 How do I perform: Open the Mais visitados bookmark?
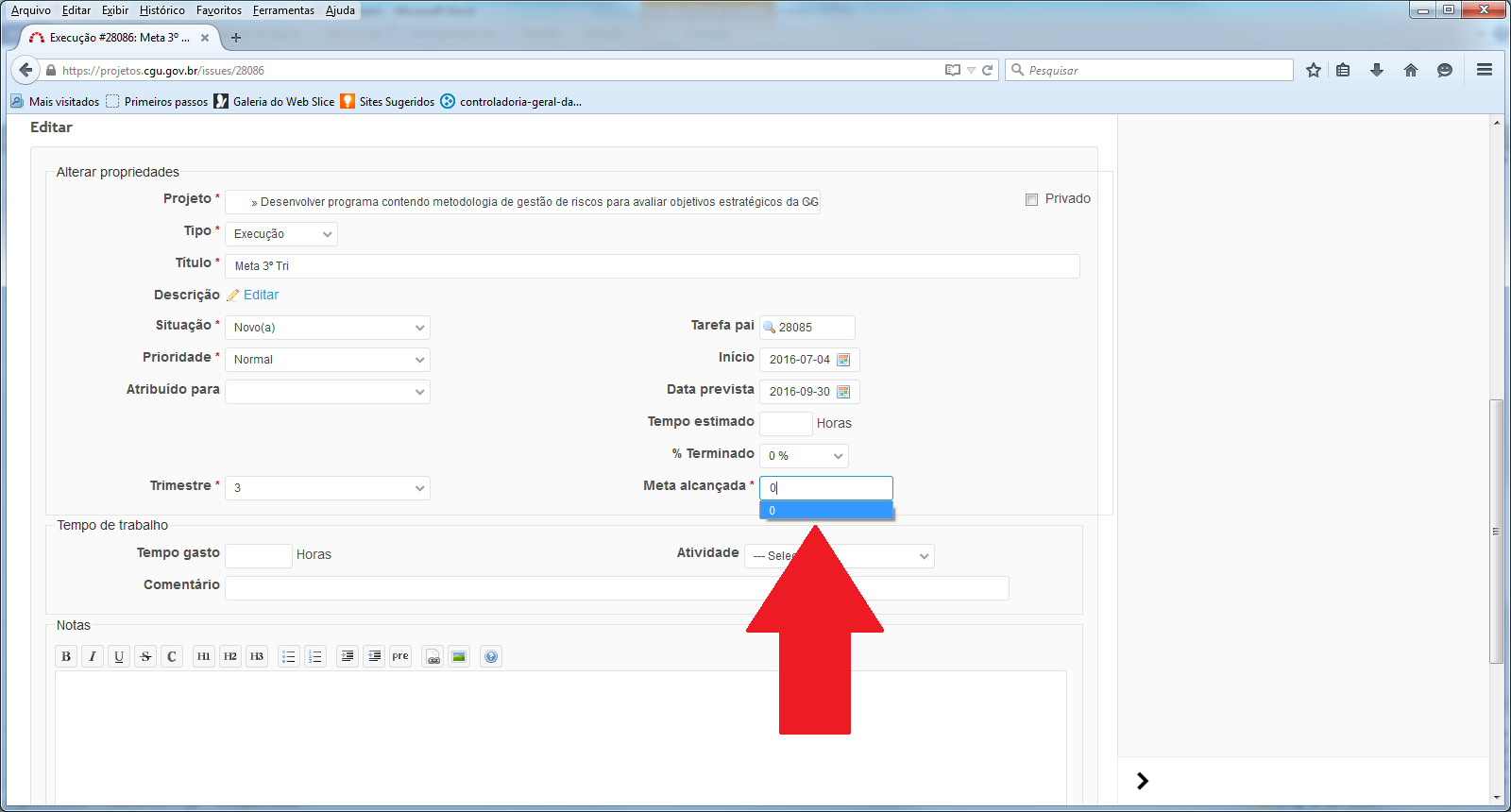[x=63, y=102]
